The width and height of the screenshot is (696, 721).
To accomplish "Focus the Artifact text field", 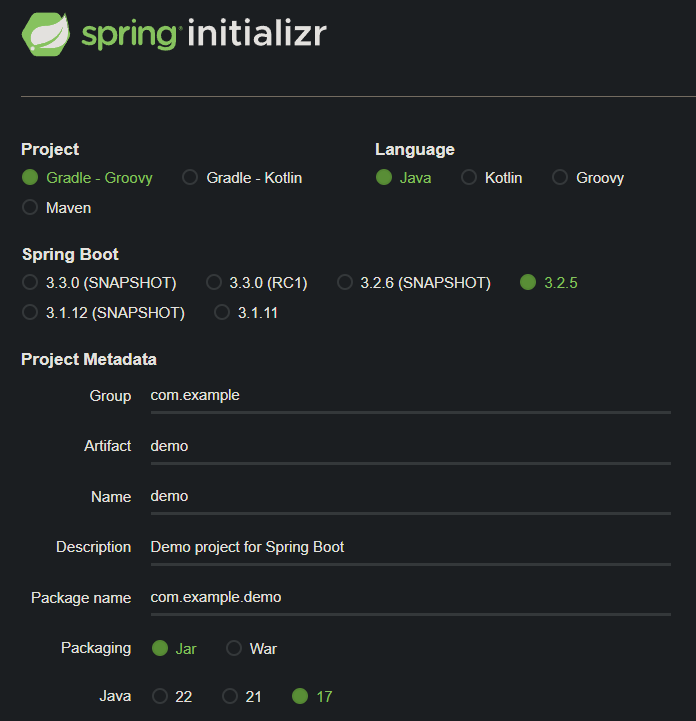I will click(x=410, y=446).
